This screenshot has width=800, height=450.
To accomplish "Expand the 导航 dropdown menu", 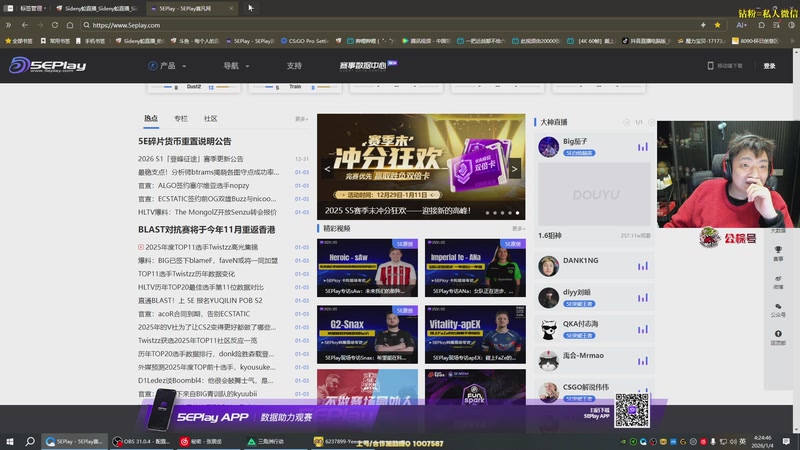I will coord(236,66).
